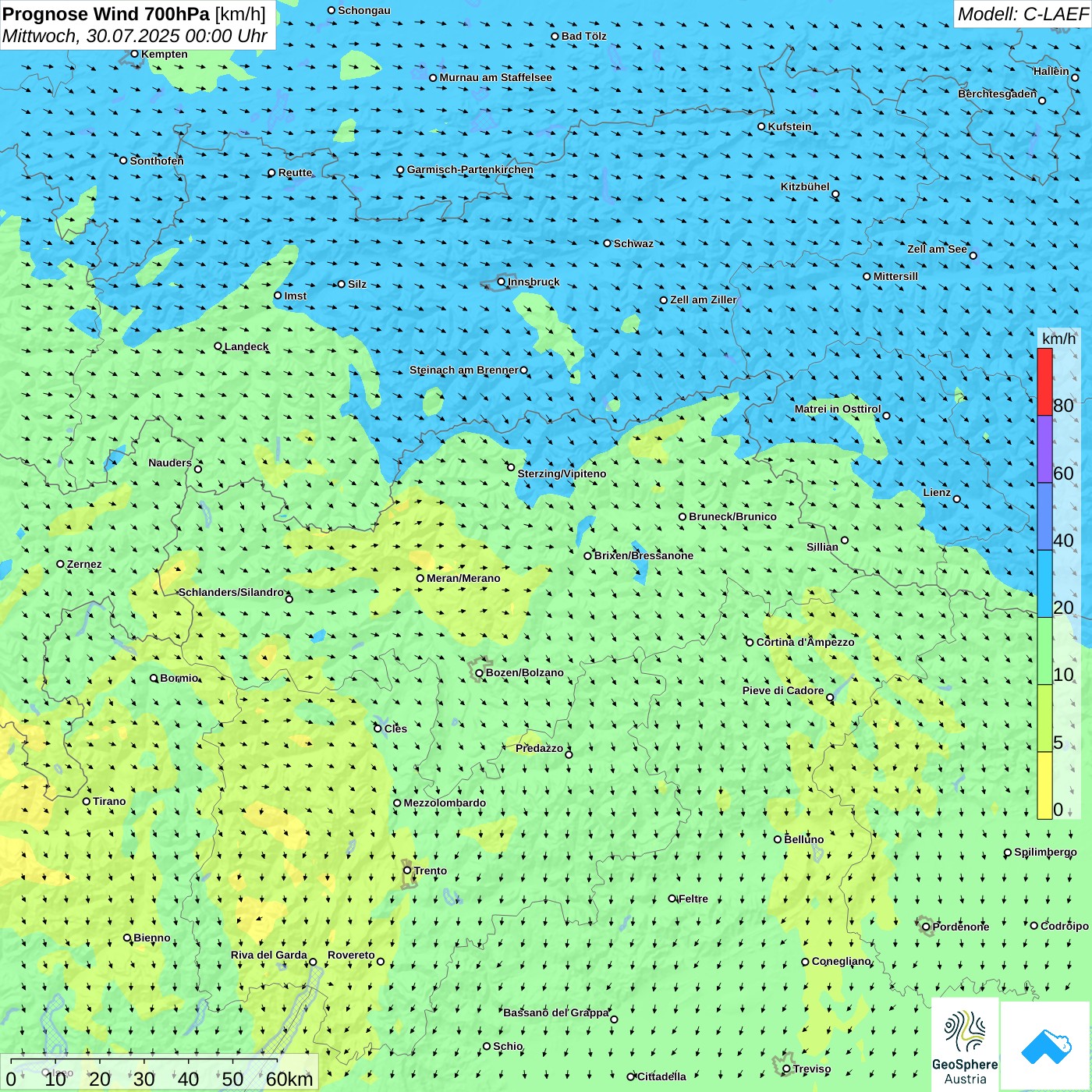1092x1092 pixels.
Task: Click the Riva del Garda label
Action: pyautogui.click(x=268, y=955)
